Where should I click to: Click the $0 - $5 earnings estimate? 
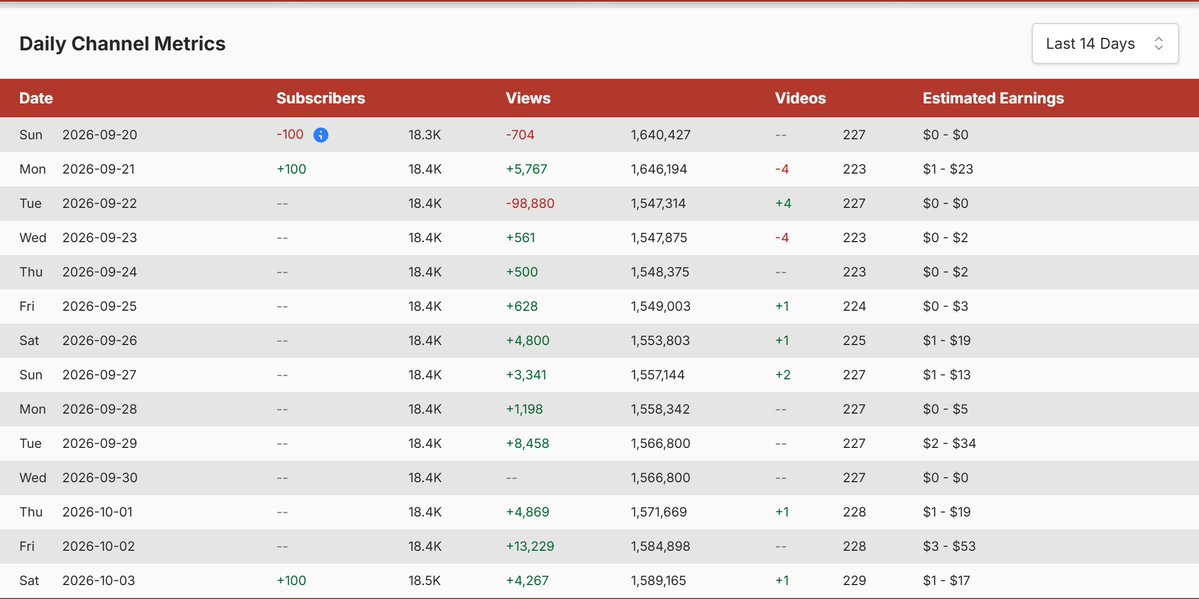(x=945, y=409)
